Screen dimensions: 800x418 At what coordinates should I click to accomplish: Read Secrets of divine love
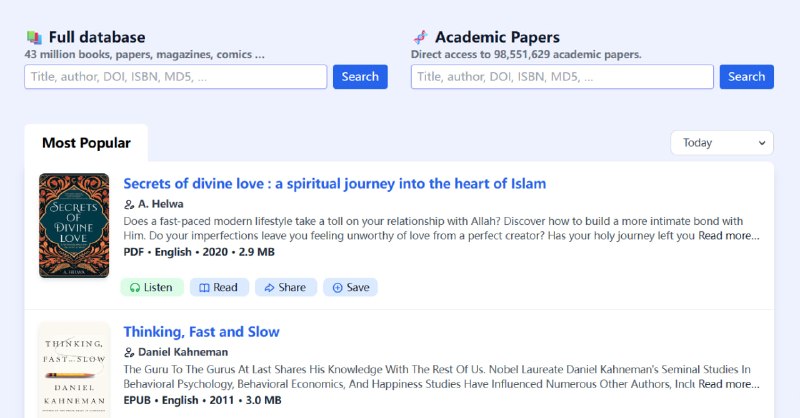click(x=219, y=287)
